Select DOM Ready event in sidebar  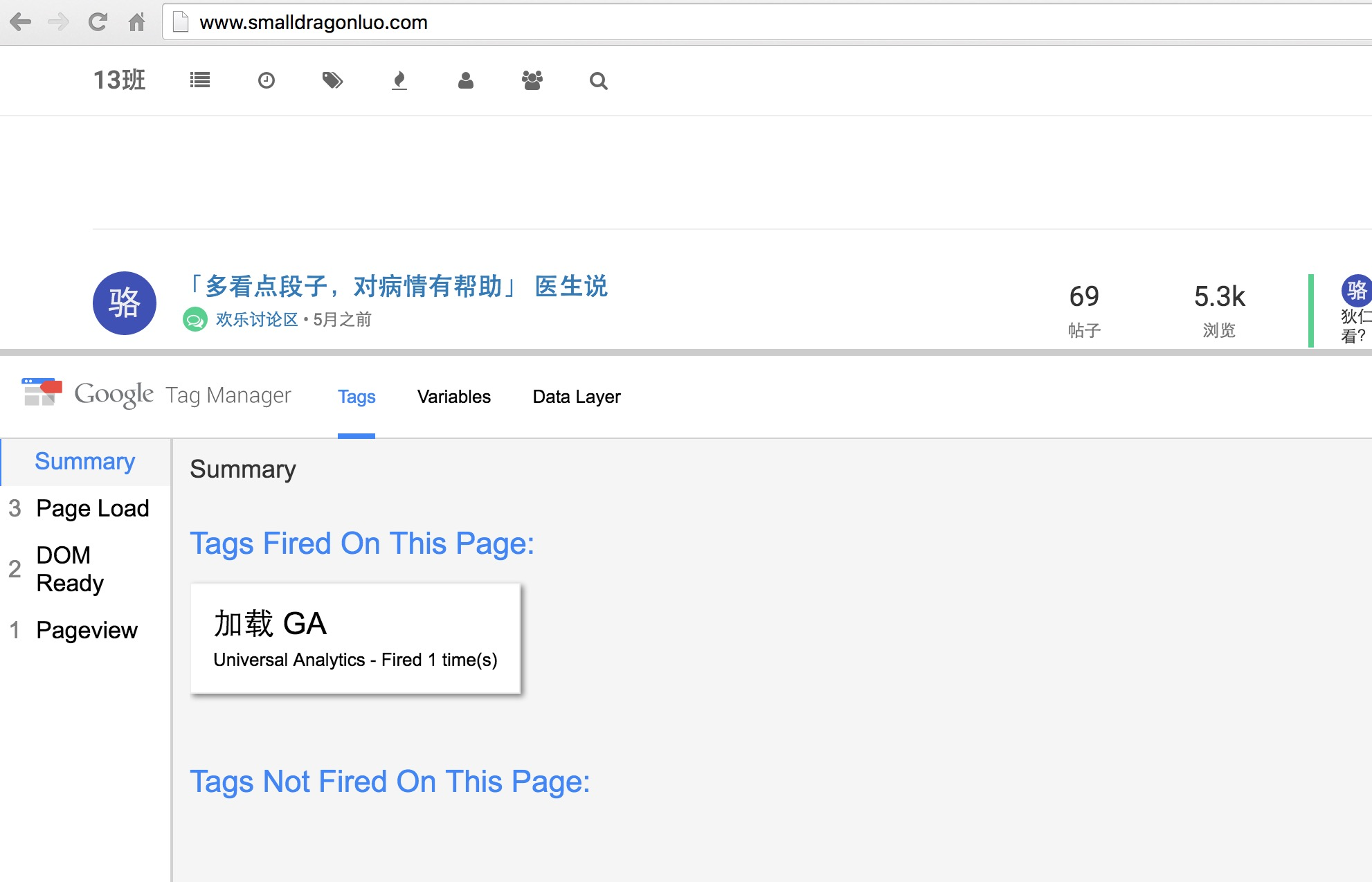point(70,568)
